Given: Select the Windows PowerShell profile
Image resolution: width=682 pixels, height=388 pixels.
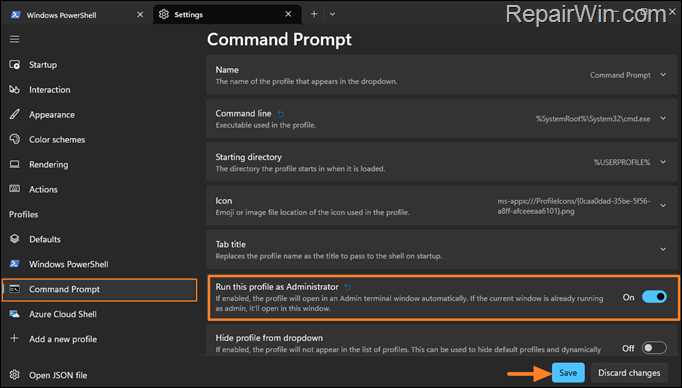Looking at the screenshot, I should point(99,264).
